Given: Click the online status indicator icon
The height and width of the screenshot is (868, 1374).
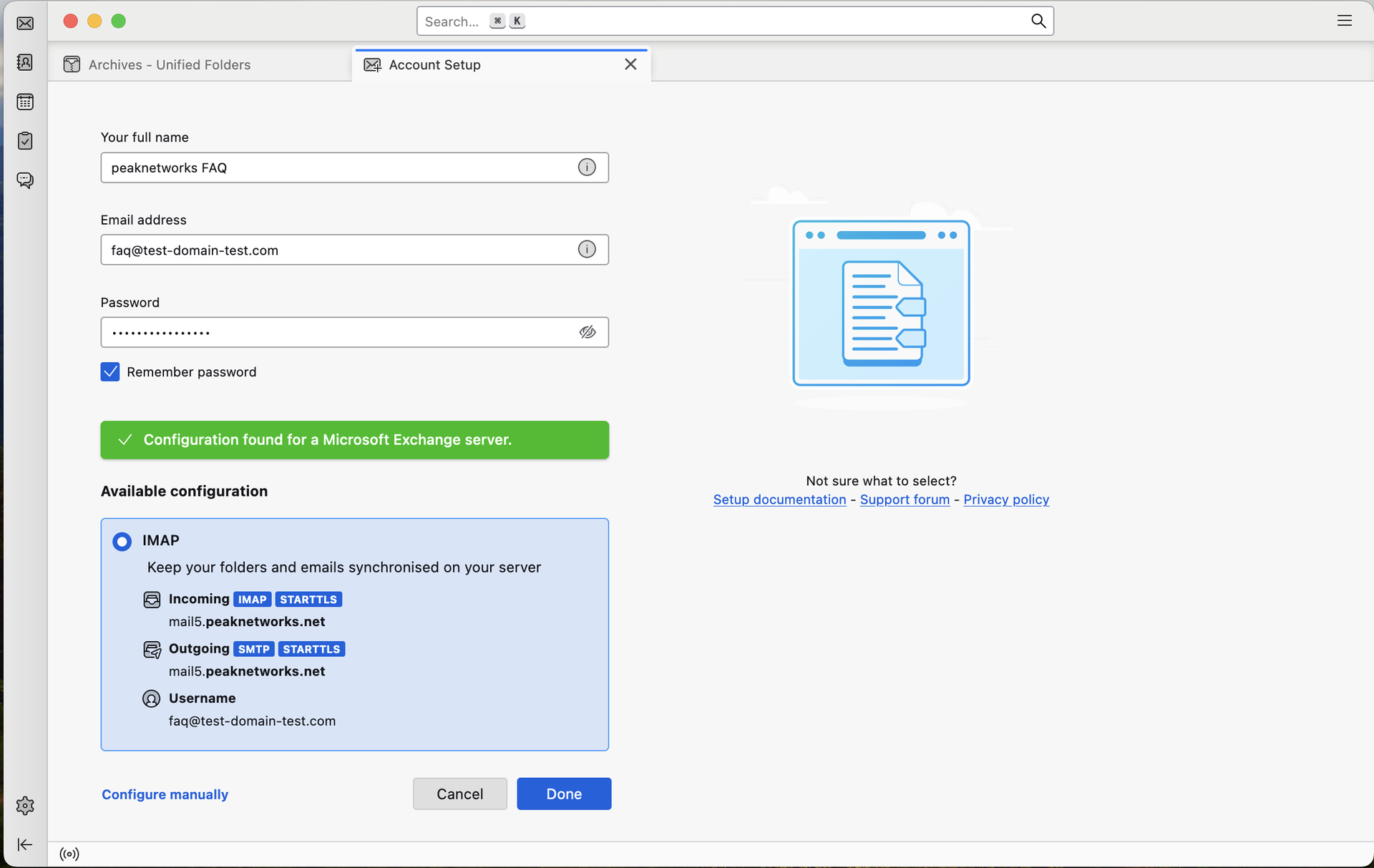Looking at the screenshot, I should [x=69, y=854].
